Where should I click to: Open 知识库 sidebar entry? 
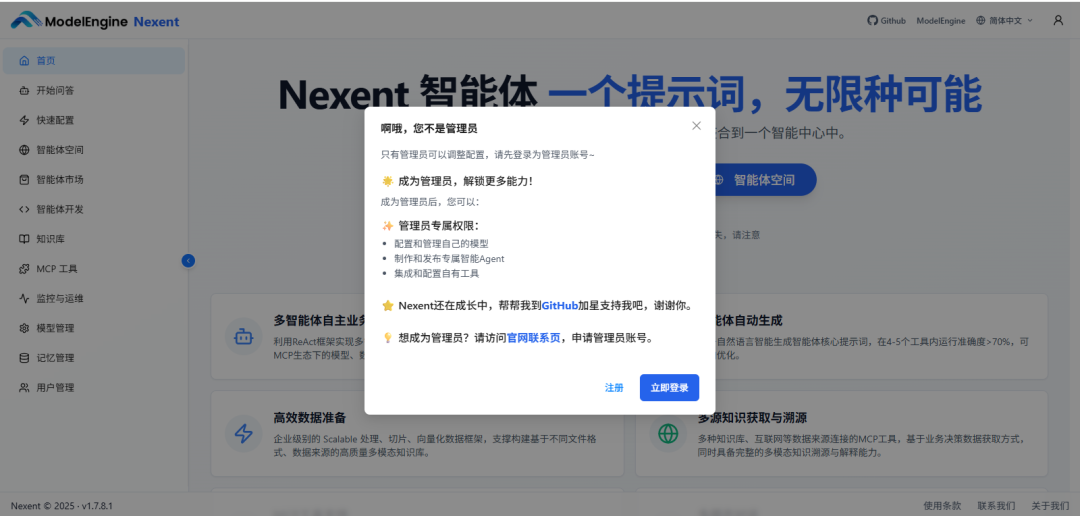coord(94,239)
